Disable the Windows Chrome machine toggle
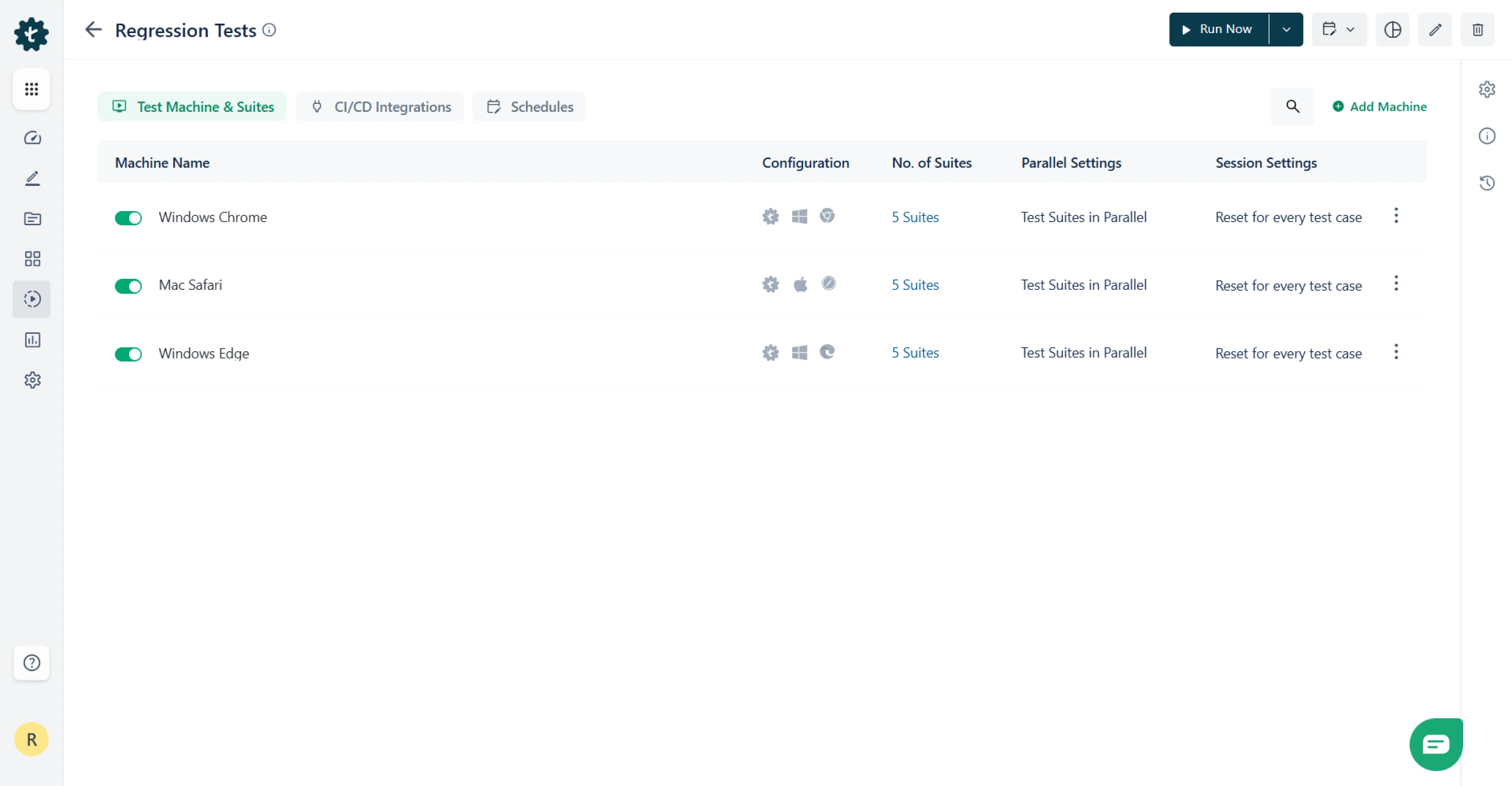Viewport: 1512px width, 786px height. [x=128, y=218]
